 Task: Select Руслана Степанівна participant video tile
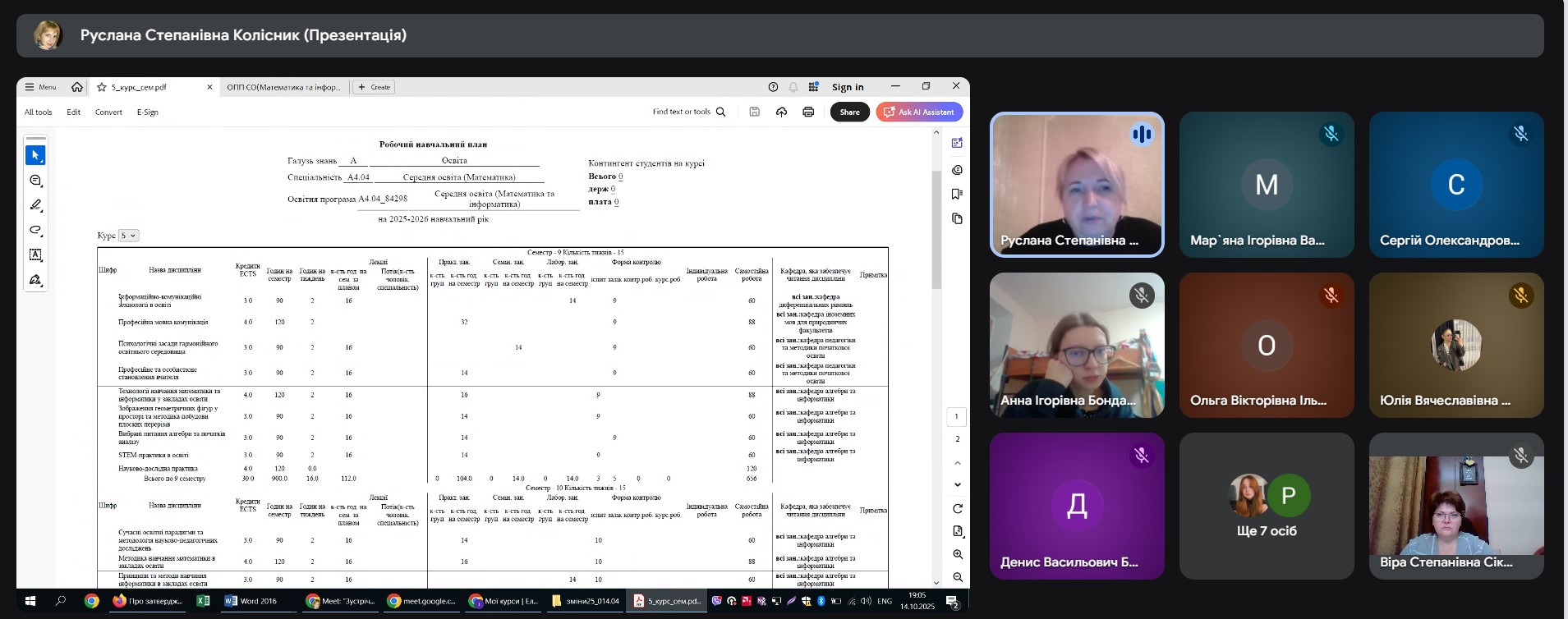pyautogui.click(x=1077, y=185)
